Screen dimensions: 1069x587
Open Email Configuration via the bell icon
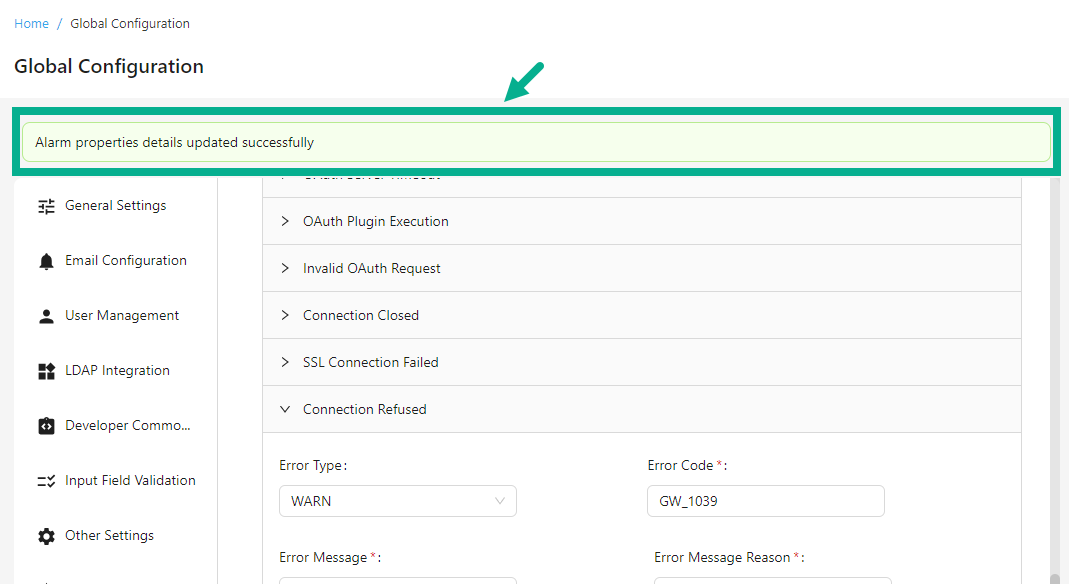coord(45,260)
